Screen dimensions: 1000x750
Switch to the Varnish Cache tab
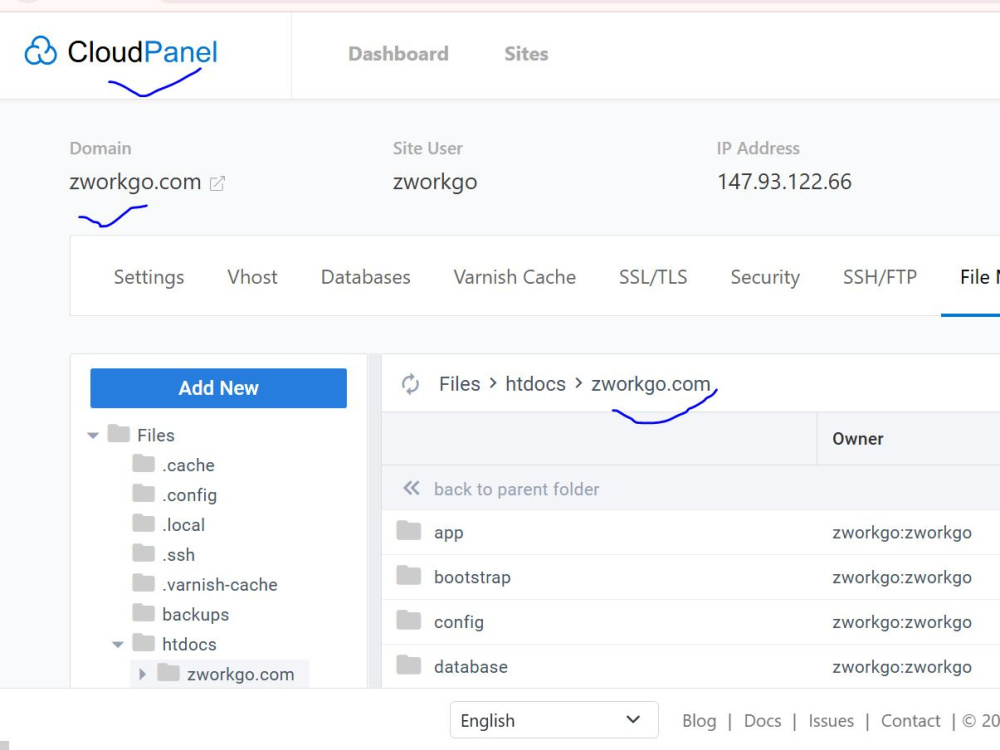(515, 277)
